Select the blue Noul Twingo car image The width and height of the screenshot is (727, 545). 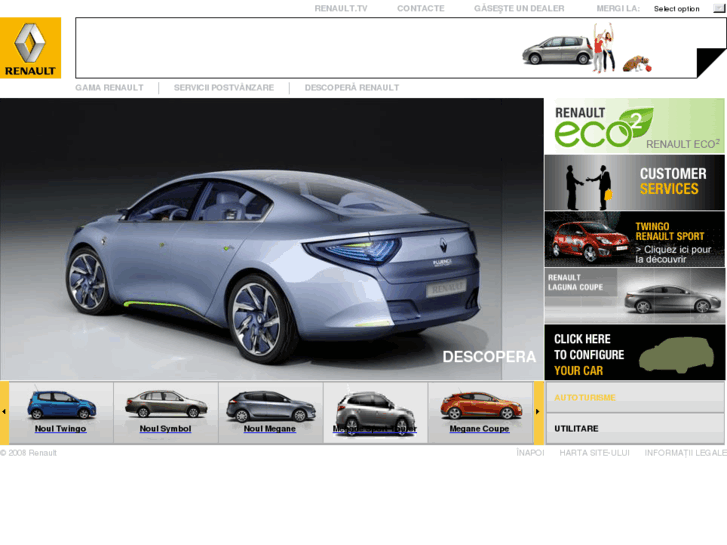pyautogui.click(x=62, y=405)
